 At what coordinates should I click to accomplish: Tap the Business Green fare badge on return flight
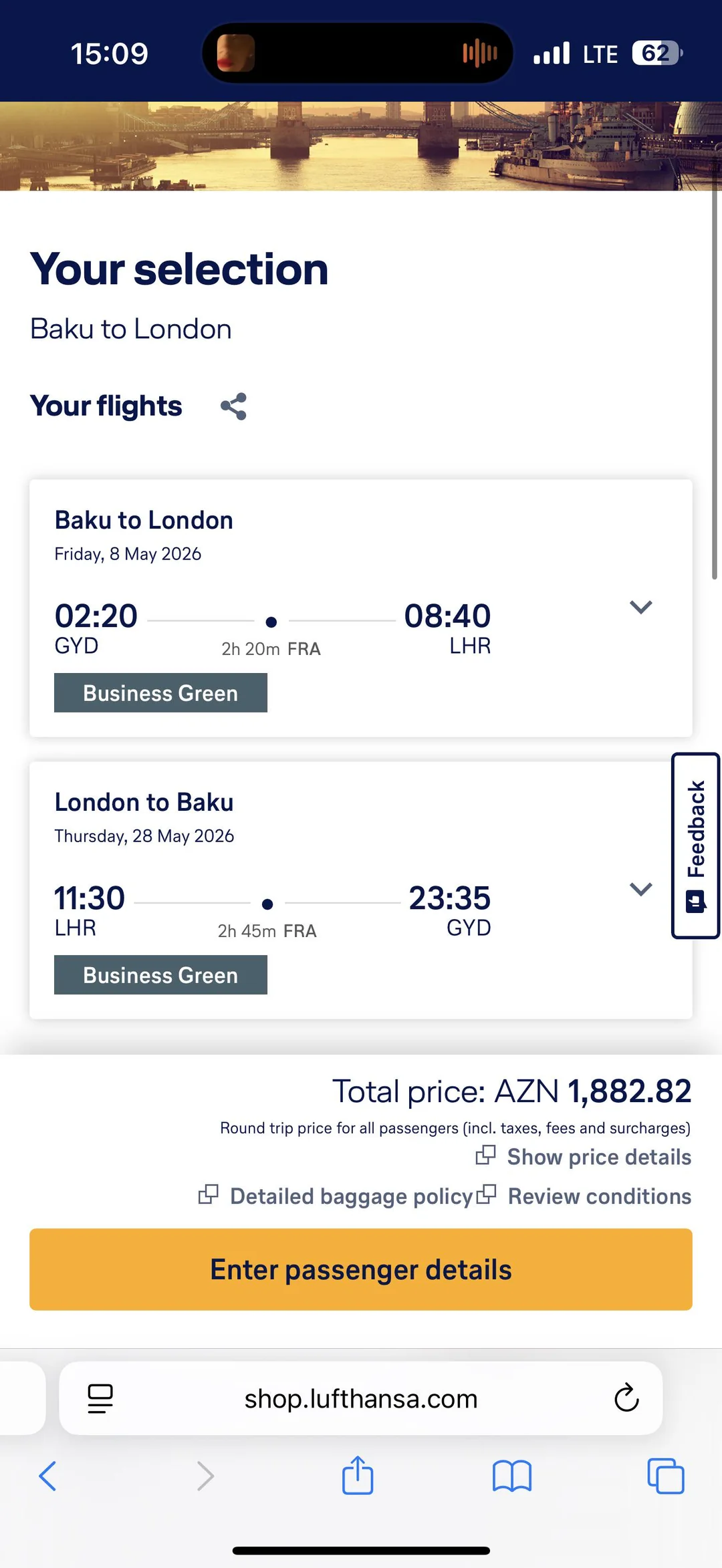point(160,975)
